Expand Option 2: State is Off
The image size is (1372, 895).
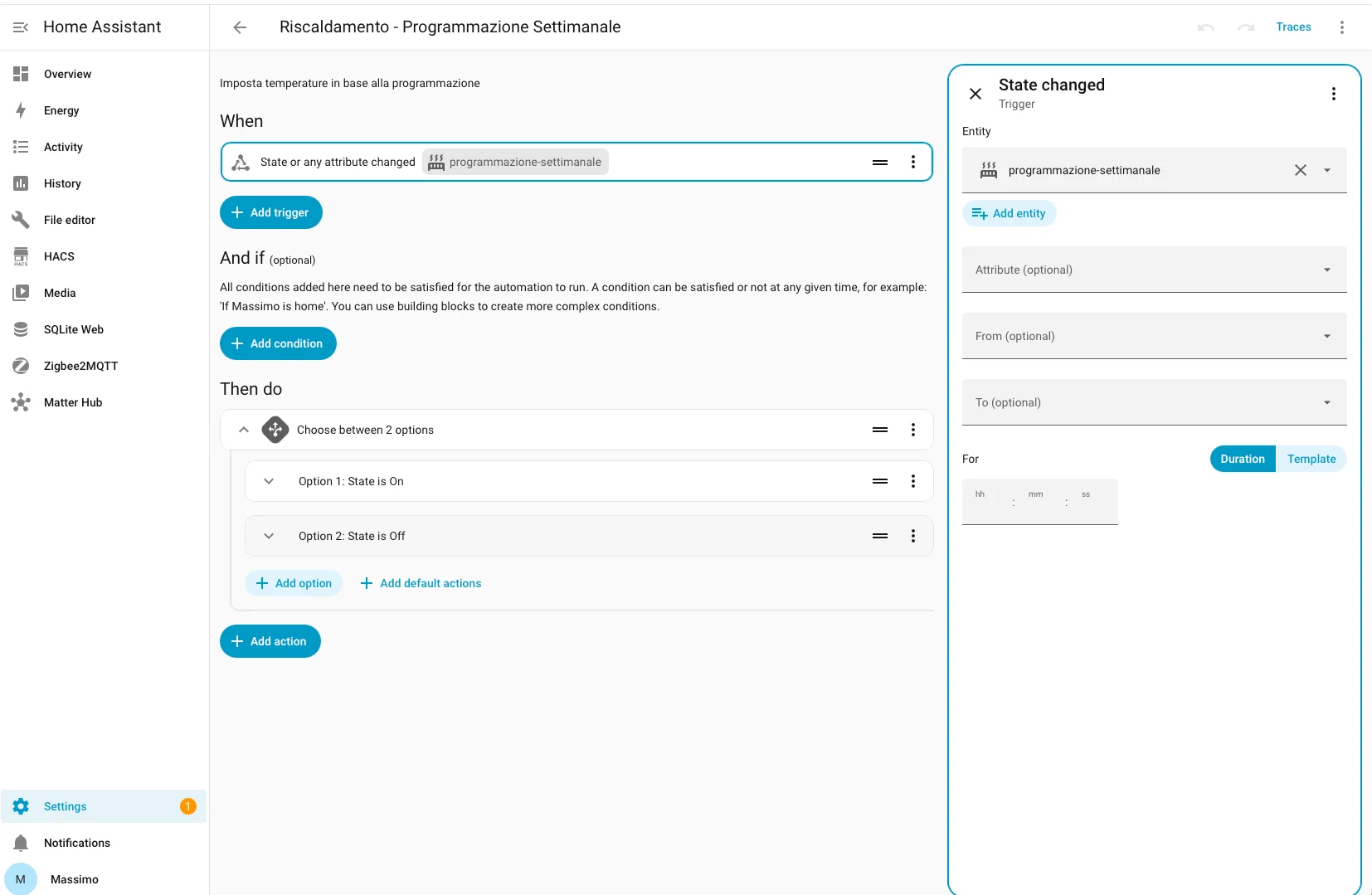tap(269, 536)
